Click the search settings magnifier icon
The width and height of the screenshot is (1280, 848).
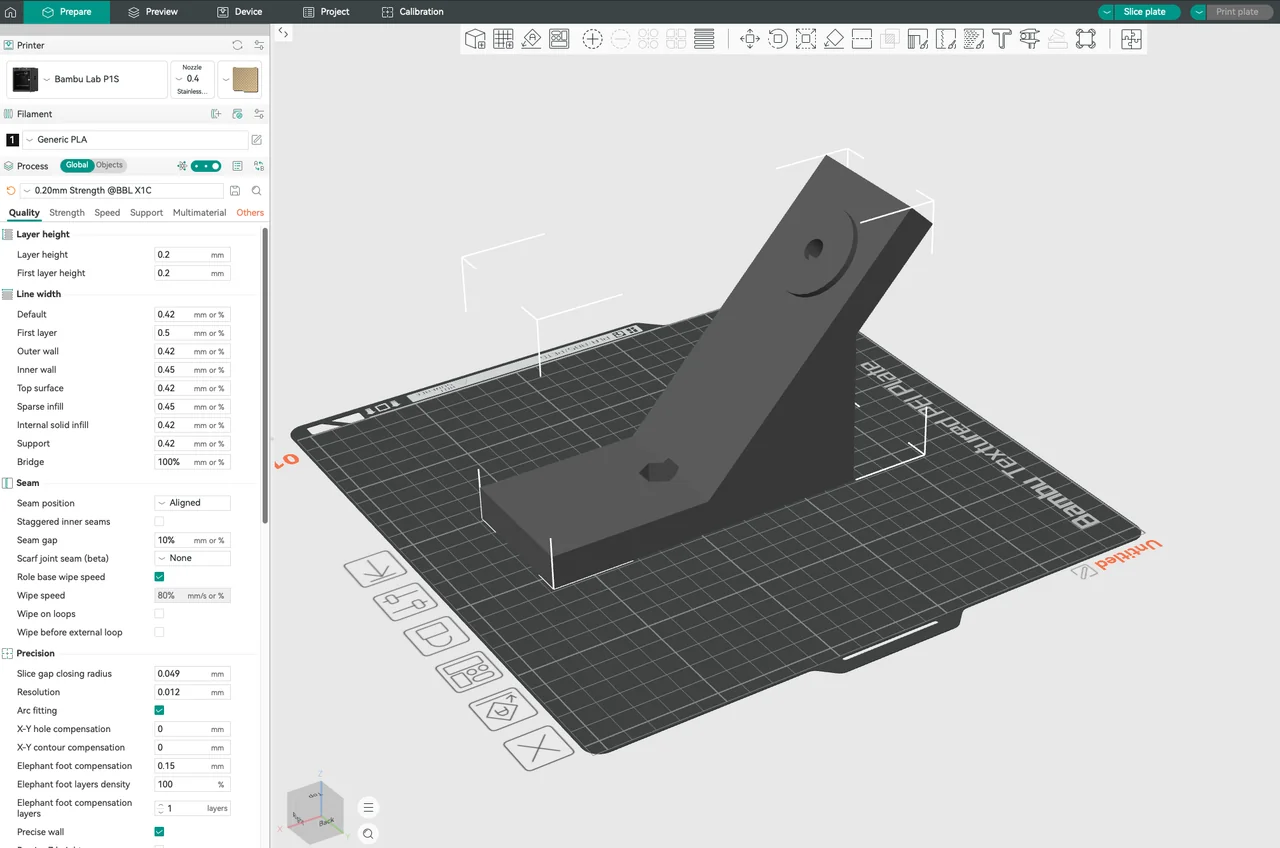click(257, 190)
